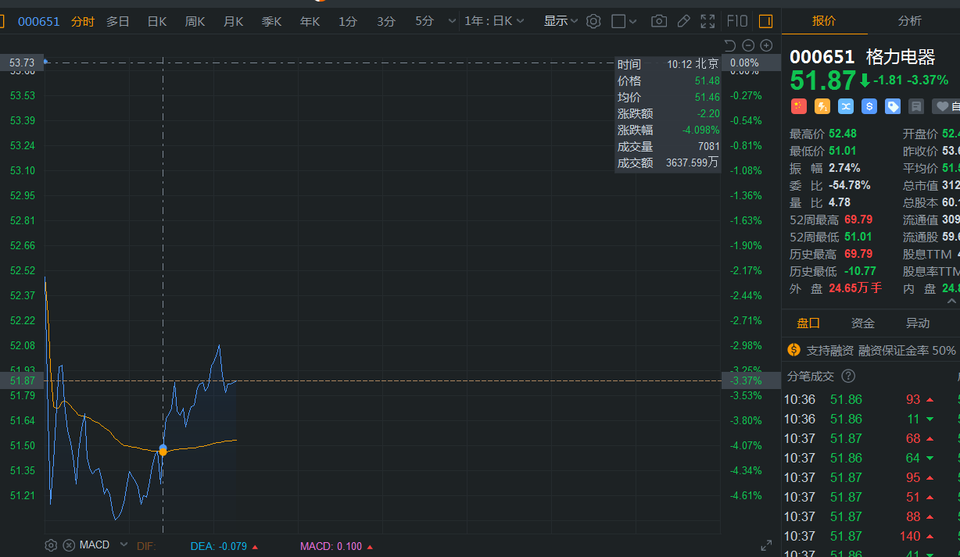Select the 3分 three-minute interval
The width and height of the screenshot is (960, 557).
pyautogui.click(x=386, y=21)
